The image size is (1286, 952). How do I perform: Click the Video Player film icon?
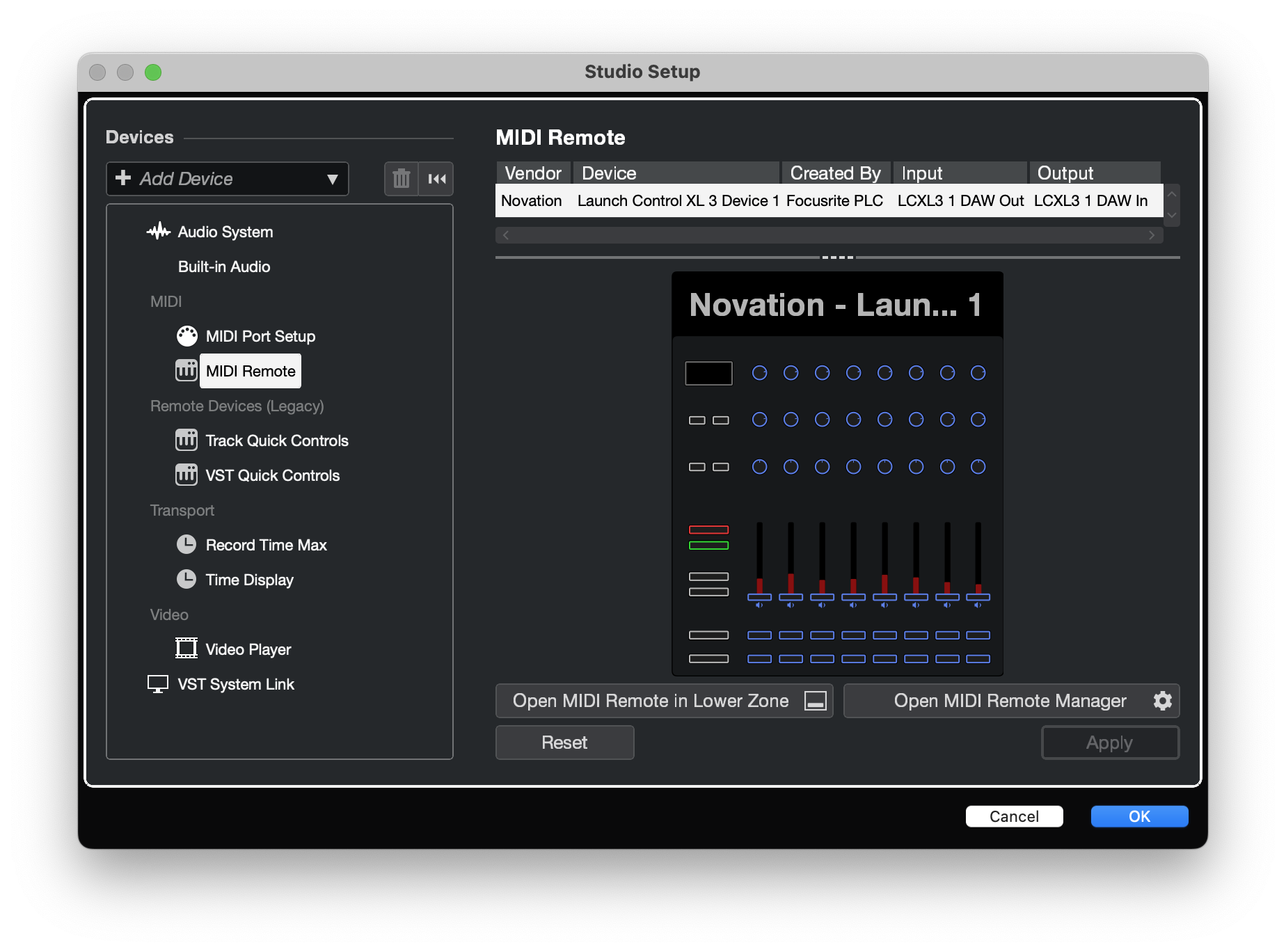186,649
